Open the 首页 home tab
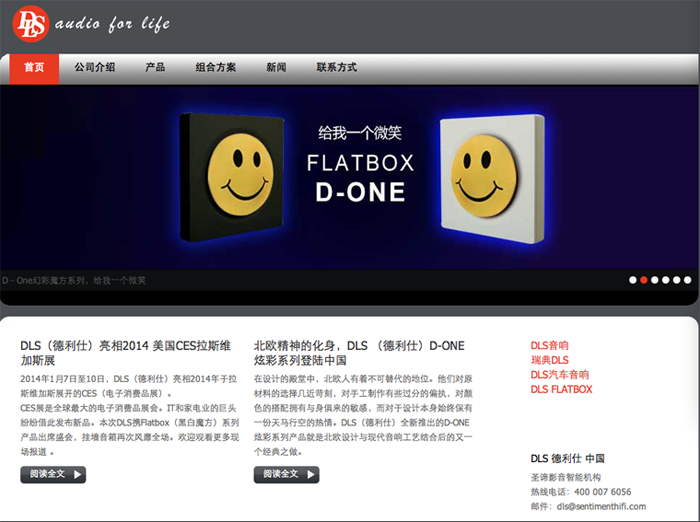Image resolution: width=700 pixels, height=522 pixels. [x=34, y=68]
